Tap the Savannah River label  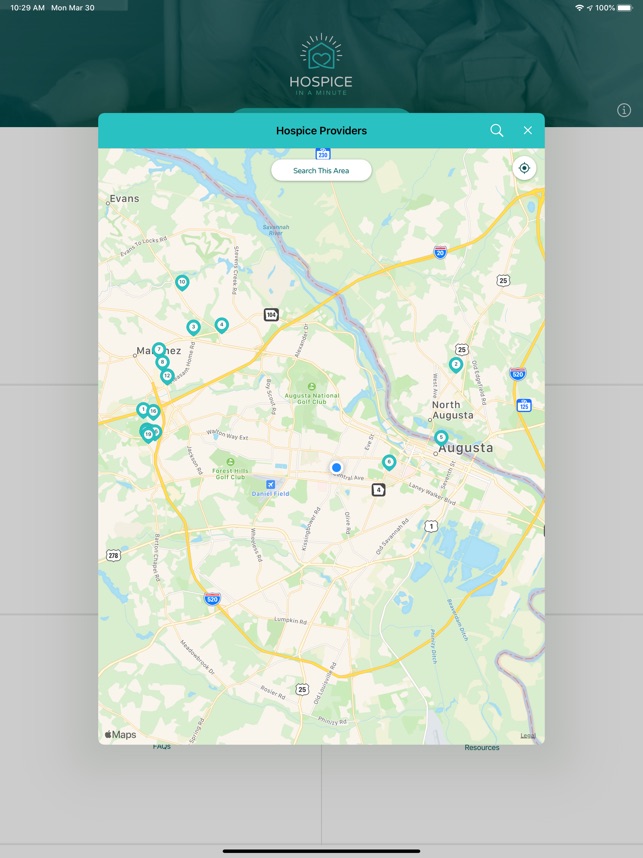click(x=276, y=230)
